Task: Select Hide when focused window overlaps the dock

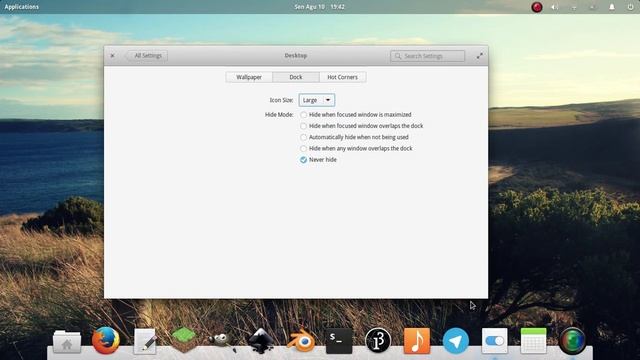Action: click(362, 126)
